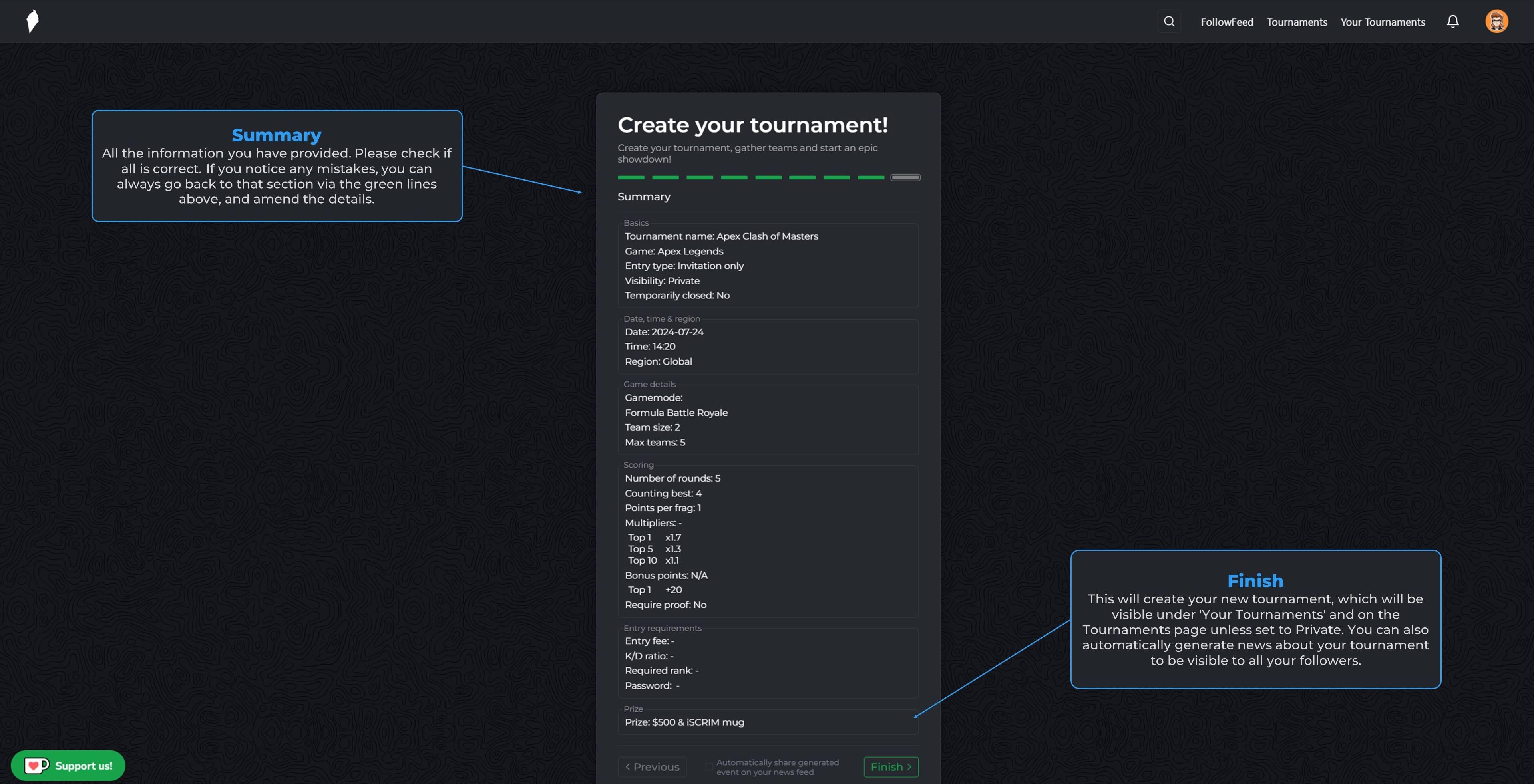Image resolution: width=1534 pixels, height=784 pixels.
Task: Open Your Tournaments page
Action: (1382, 22)
